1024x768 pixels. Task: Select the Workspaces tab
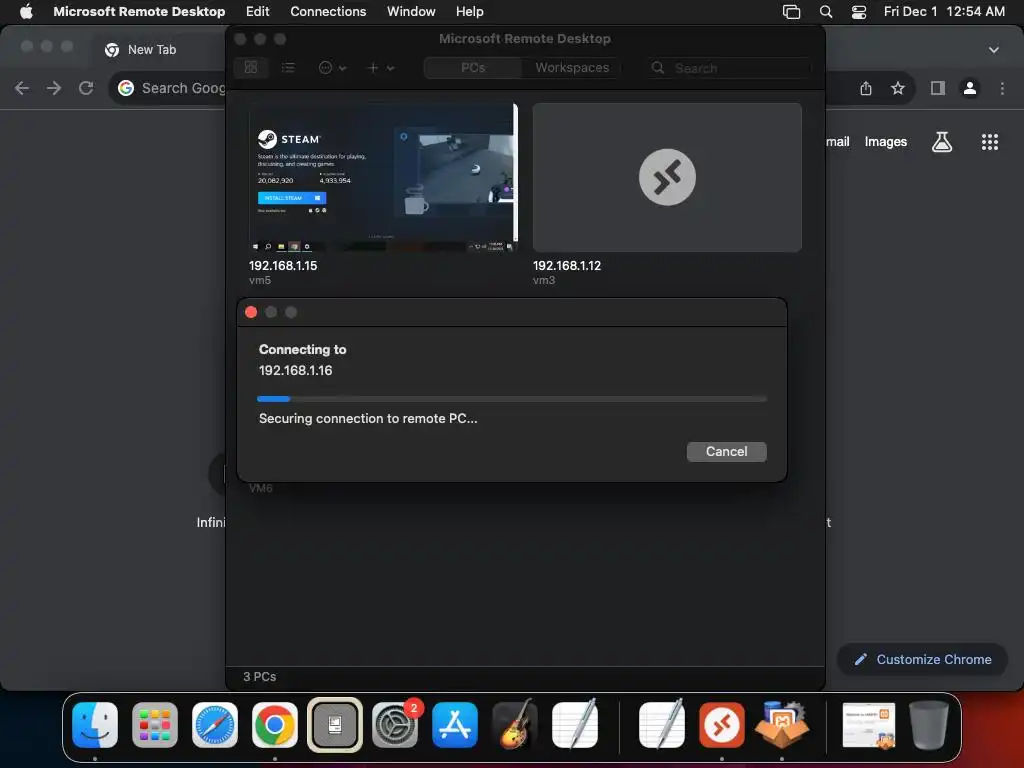pos(572,67)
